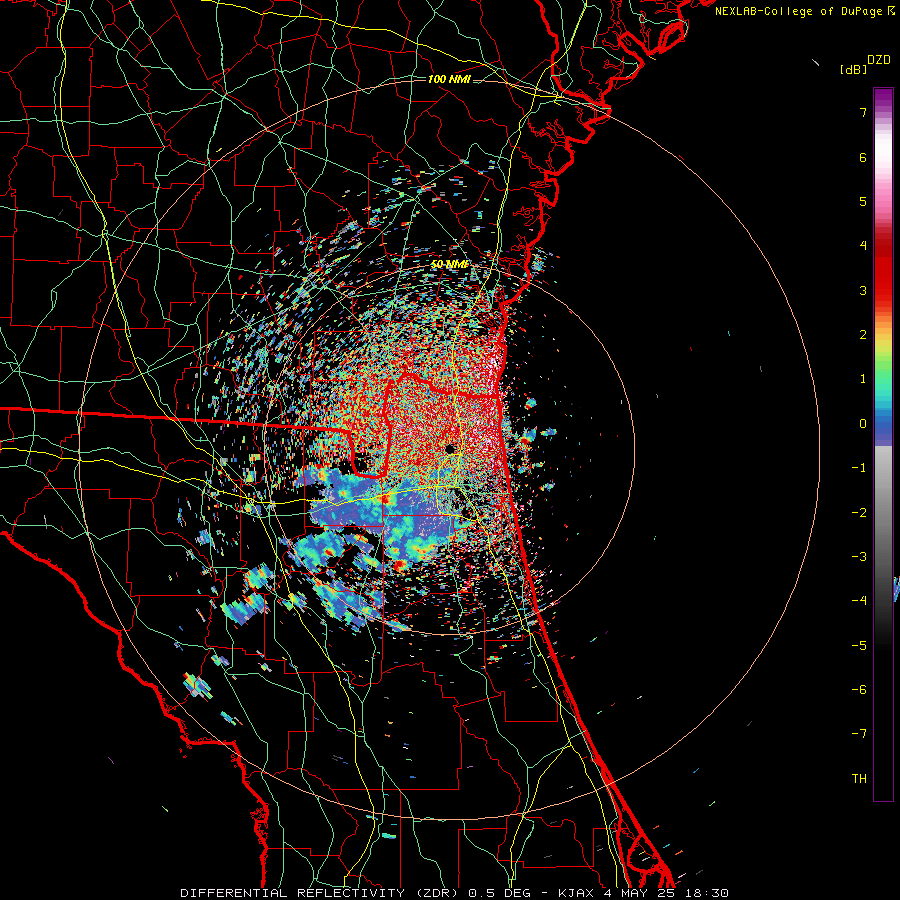
Task: Click the -4 tick label on the dB scale
Action: [x=859, y=601]
